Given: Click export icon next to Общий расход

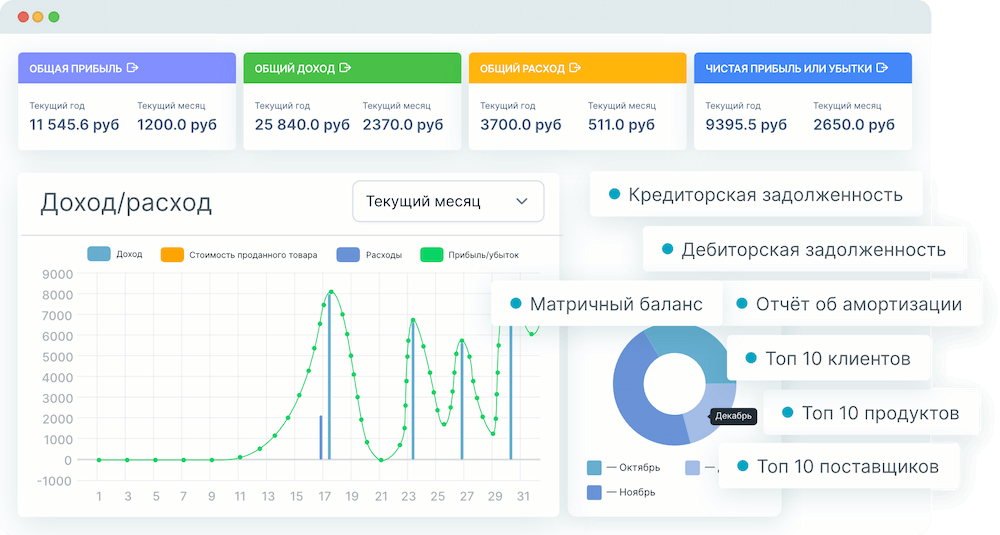Looking at the screenshot, I should click(574, 68).
